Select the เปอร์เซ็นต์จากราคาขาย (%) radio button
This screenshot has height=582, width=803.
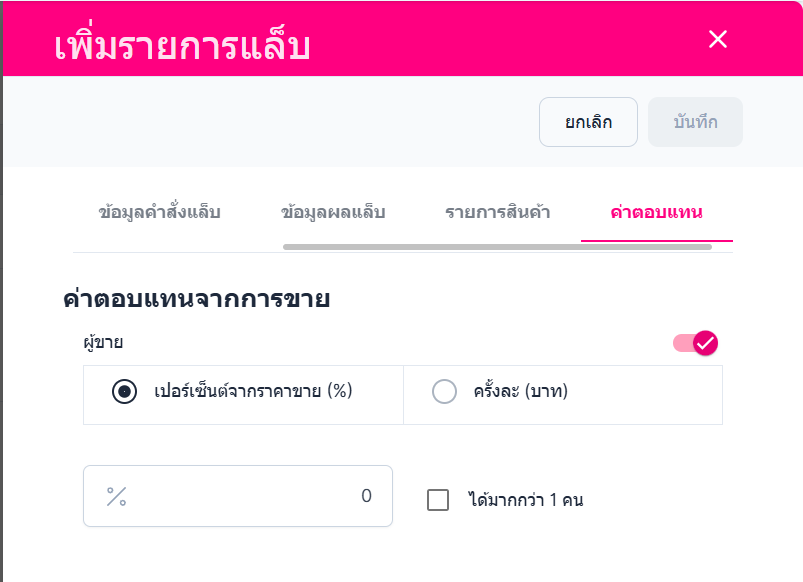click(125, 392)
